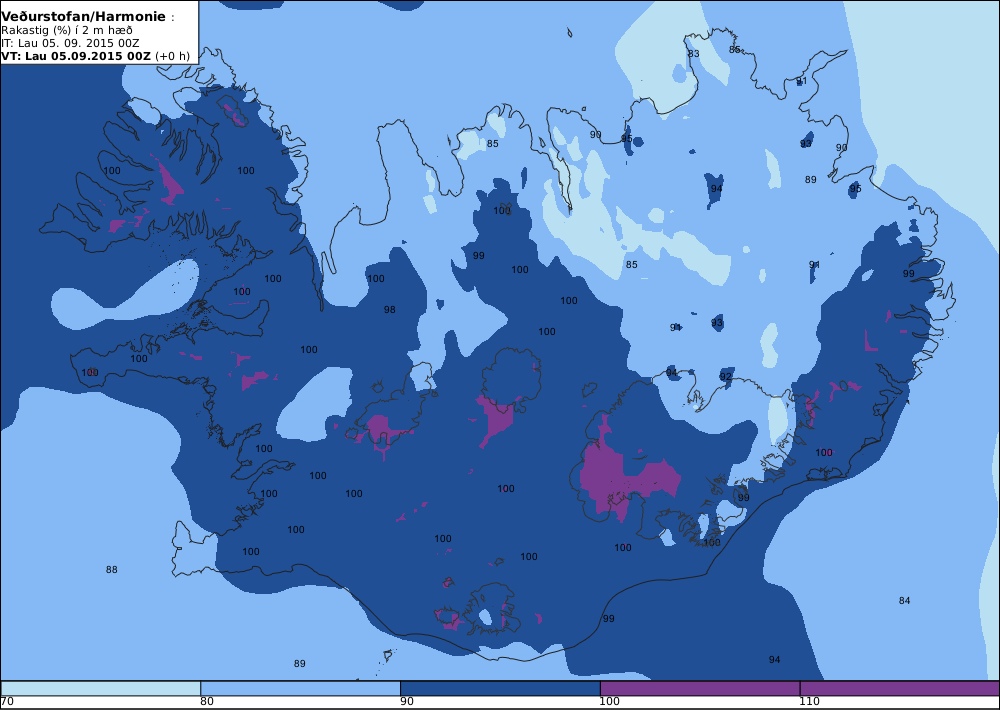Select the 'Rakastig (%) í 2 m hæð' label
The image size is (1000, 710).
coord(67,31)
